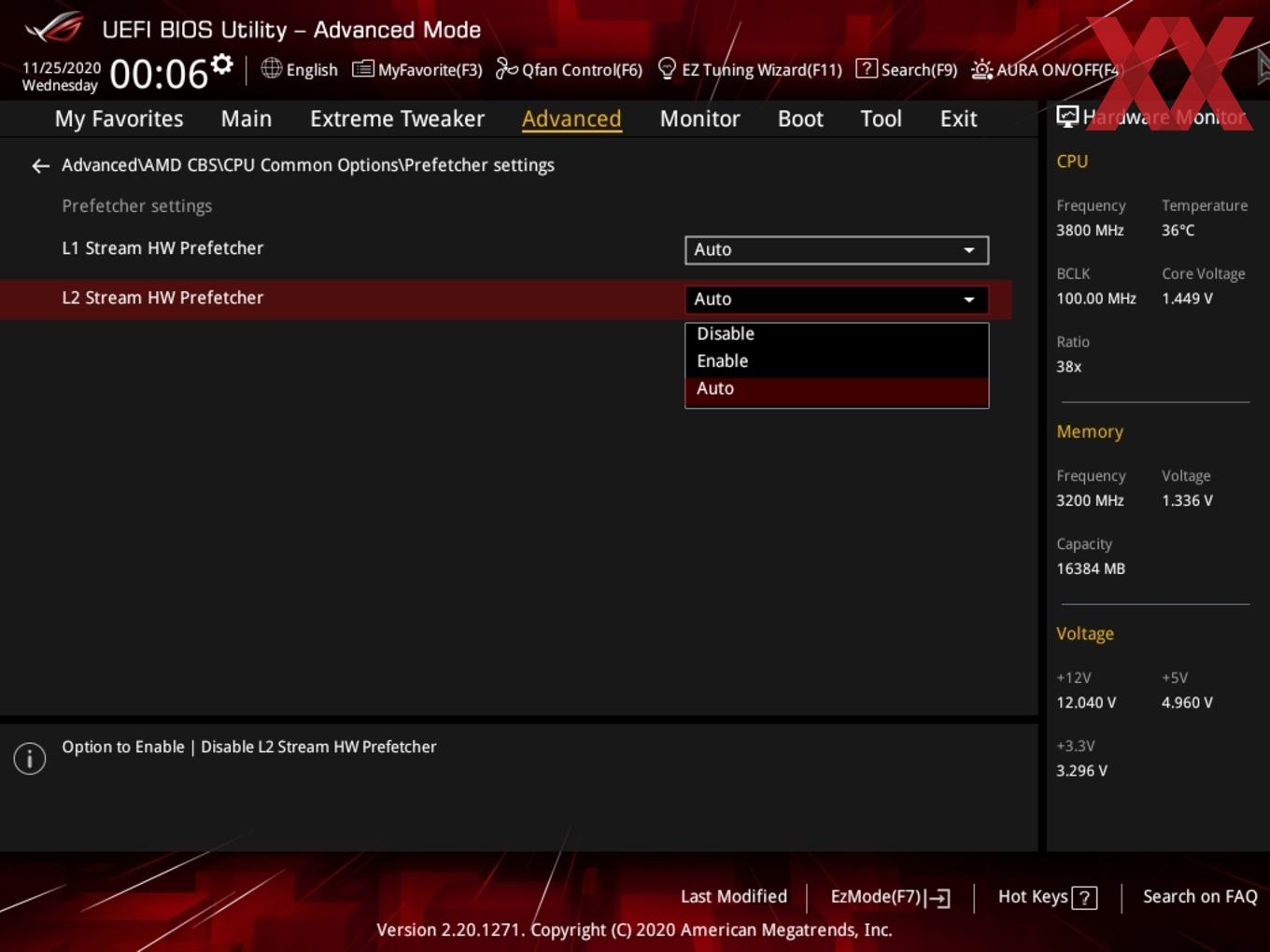Open the Extreme Tweaker tab
This screenshot has width=1270, height=952.
coord(397,119)
